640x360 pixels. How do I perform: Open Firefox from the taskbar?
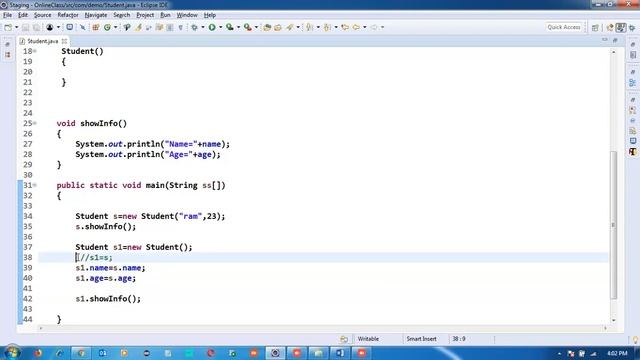point(38,353)
